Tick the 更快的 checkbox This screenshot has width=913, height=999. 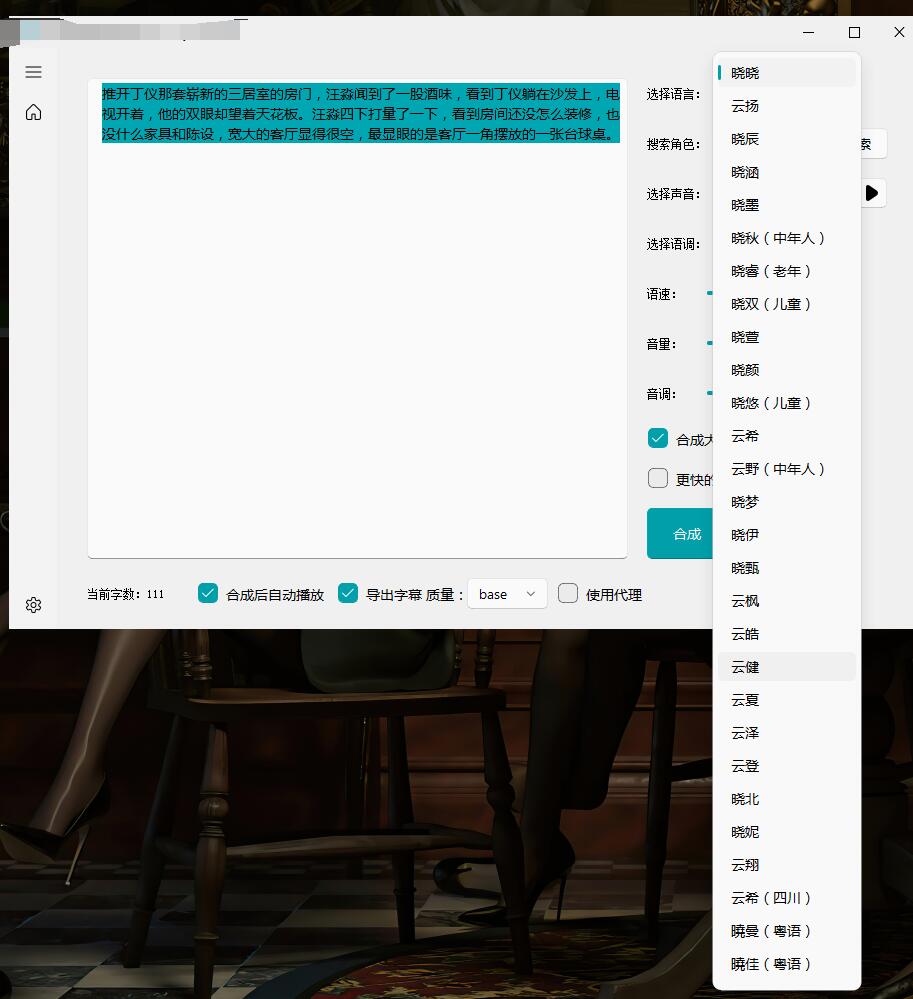pyautogui.click(x=658, y=478)
